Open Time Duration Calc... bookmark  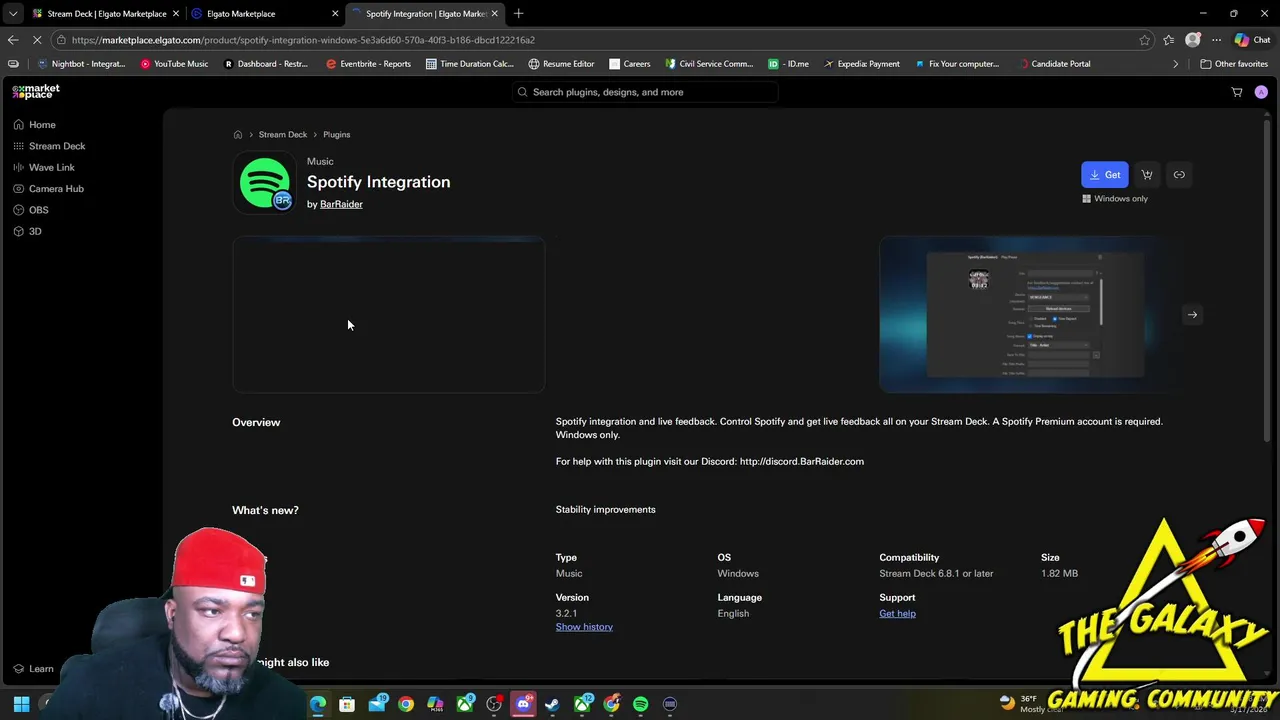coord(470,64)
